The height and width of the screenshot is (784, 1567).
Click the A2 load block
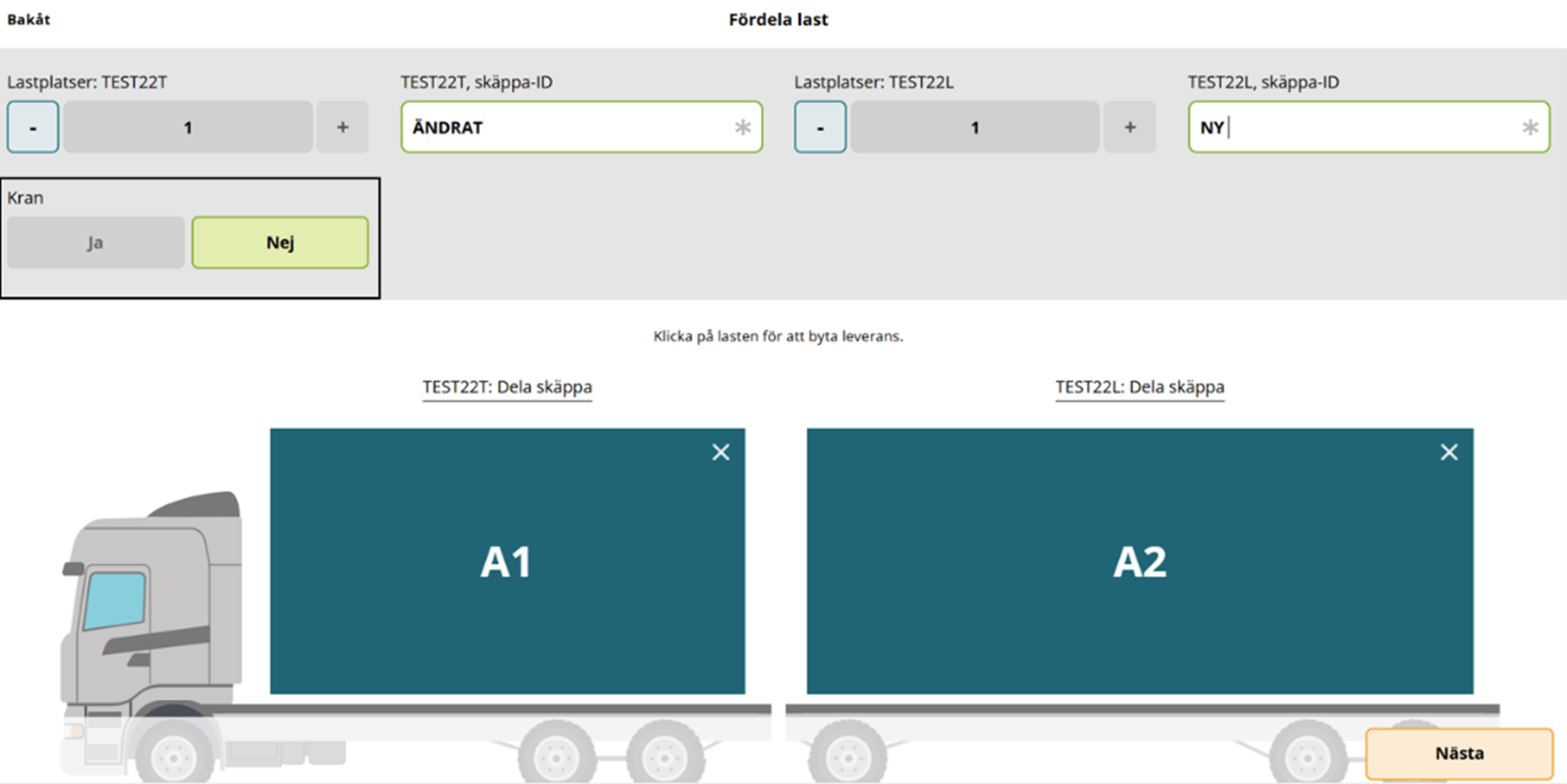coord(1139,562)
